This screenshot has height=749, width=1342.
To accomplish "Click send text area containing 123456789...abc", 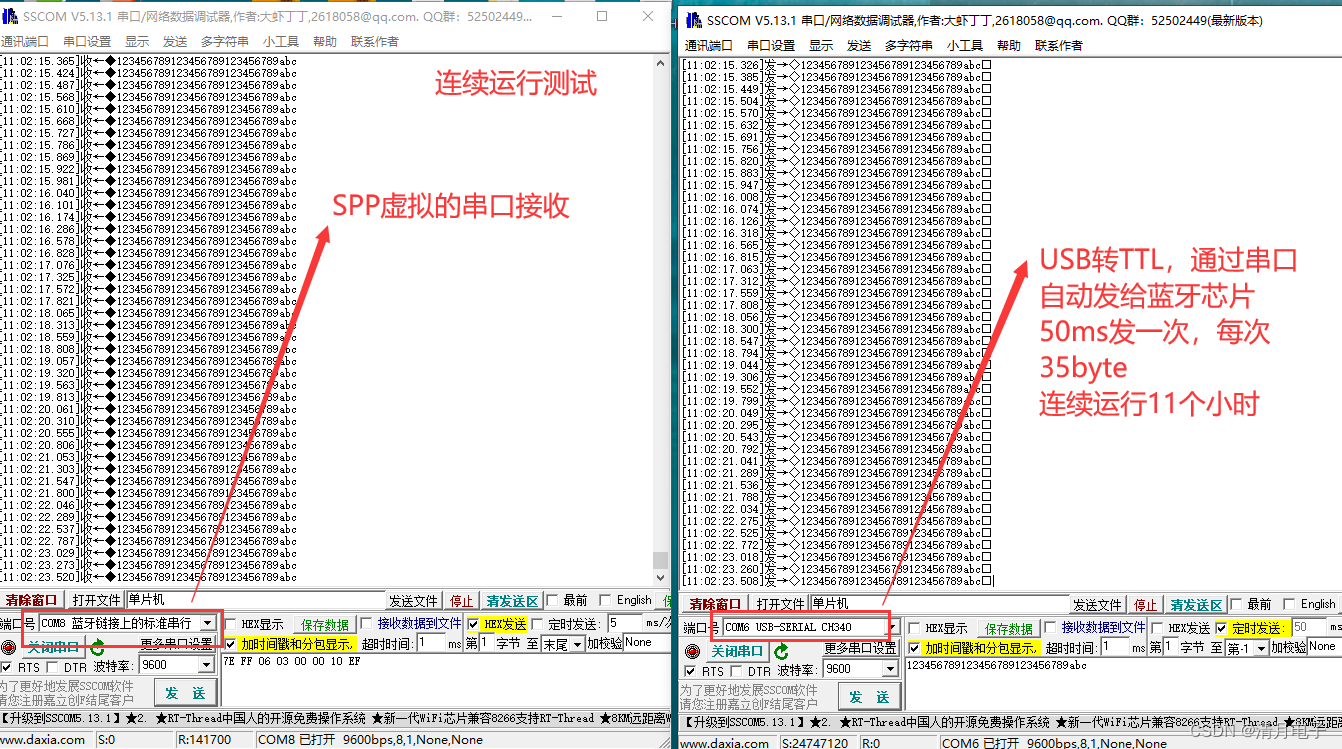I will click(x=1122, y=684).
